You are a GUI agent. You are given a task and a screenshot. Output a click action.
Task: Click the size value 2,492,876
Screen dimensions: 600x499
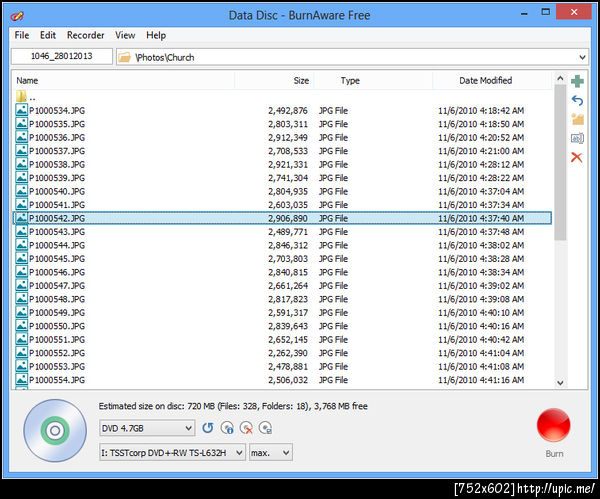coord(288,111)
